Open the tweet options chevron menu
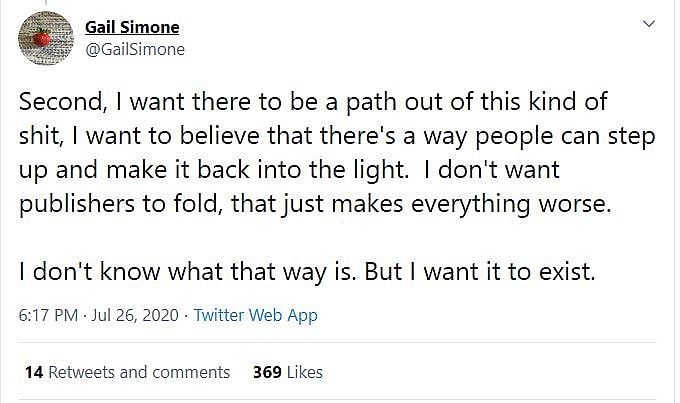The height and width of the screenshot is (403, 680). (x=648, y=24)
